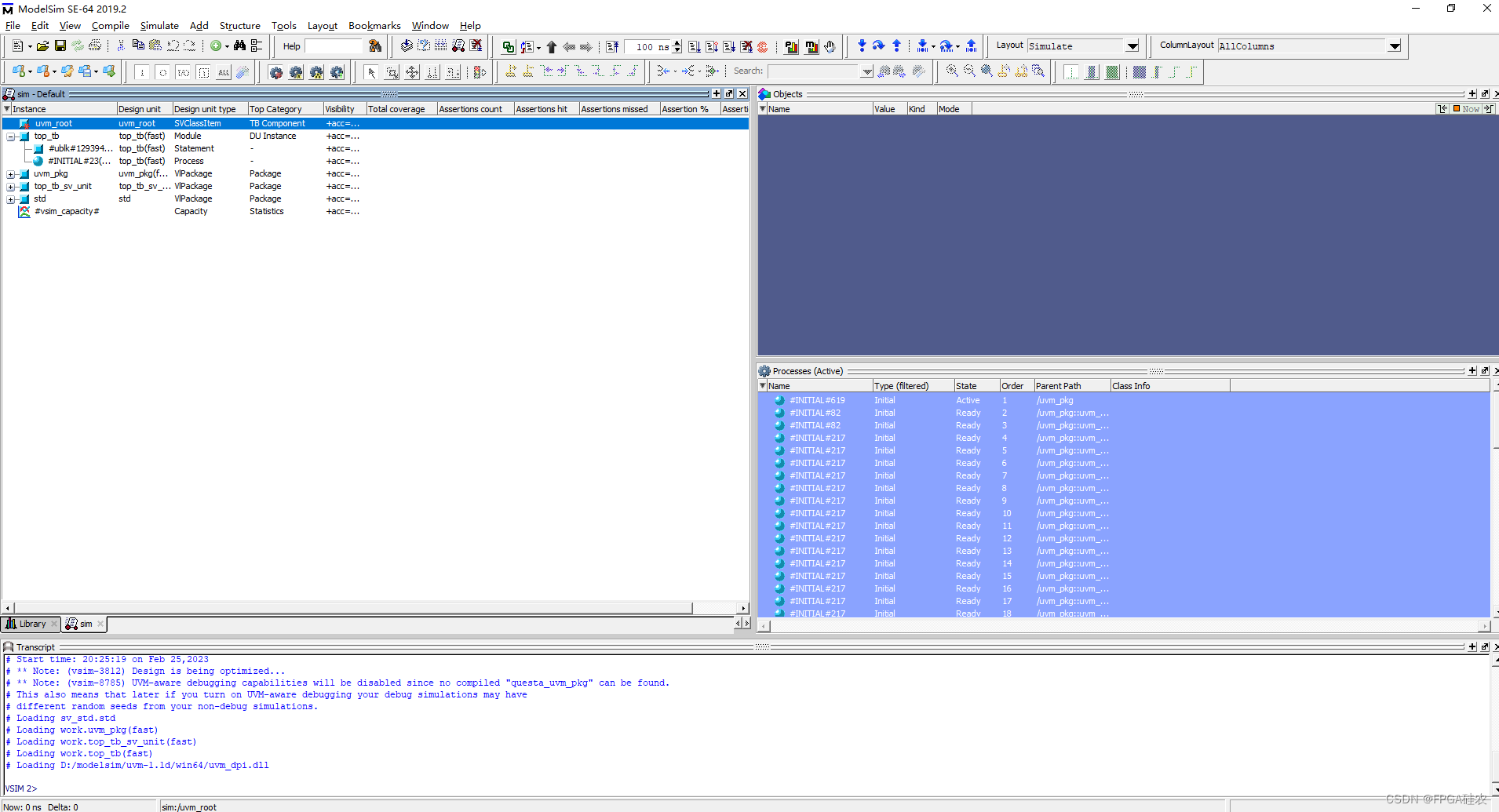Open the Add icon dropdown arrow

227,47
